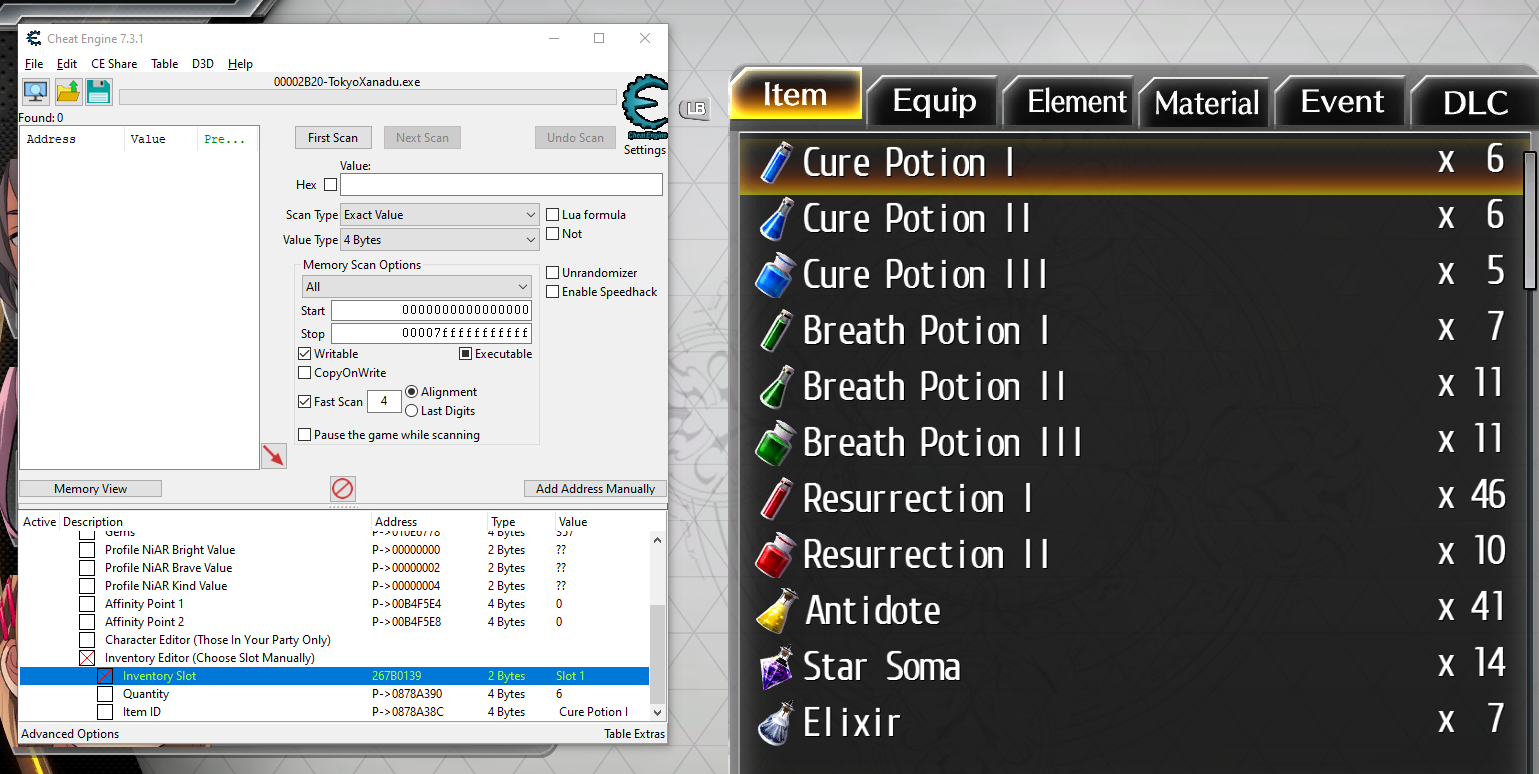Viewport: 1539px width, 774px height.
Task: Click the red arrow add-to-list icon
Action: [x=273, y=456]
